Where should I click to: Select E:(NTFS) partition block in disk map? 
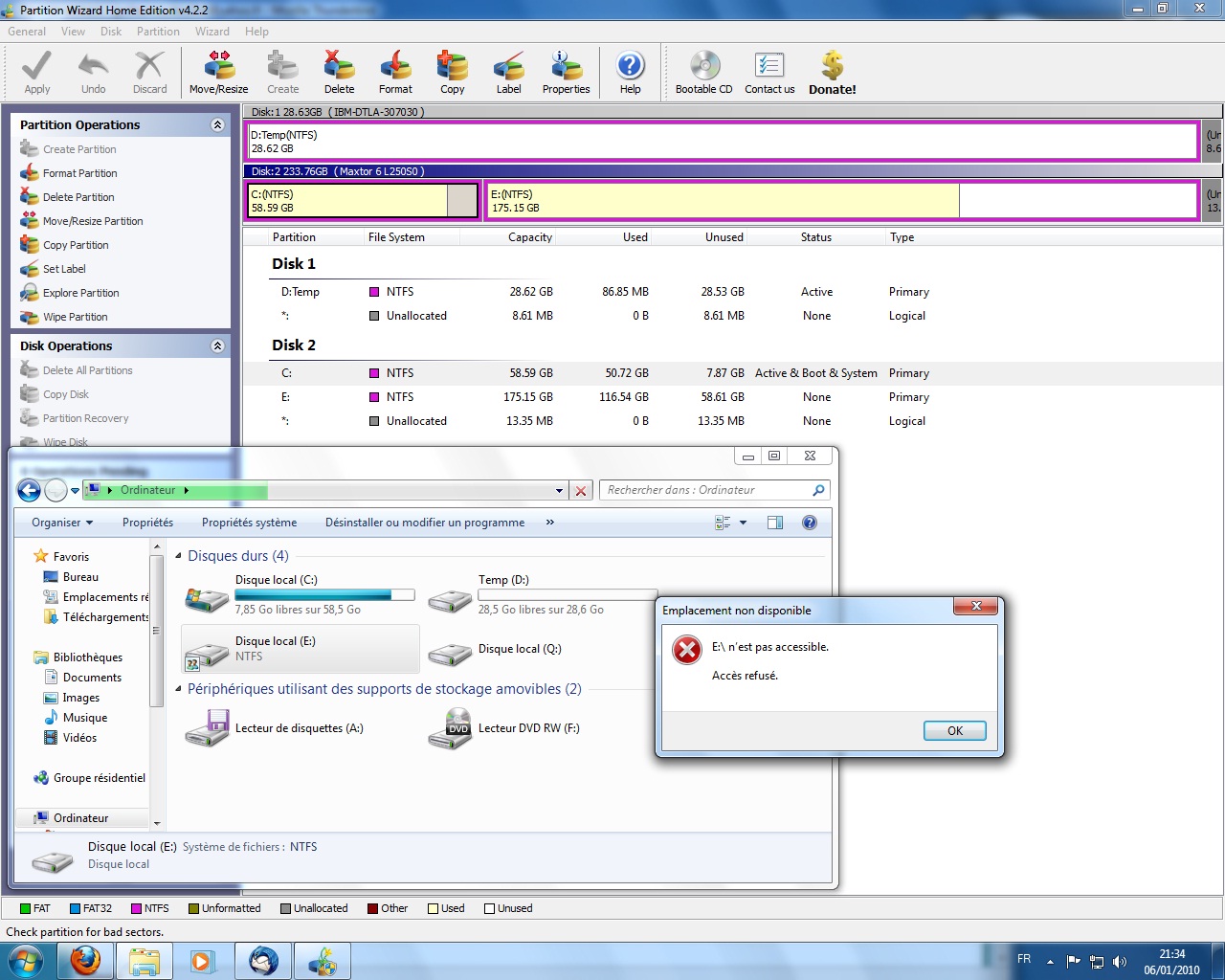841,201
